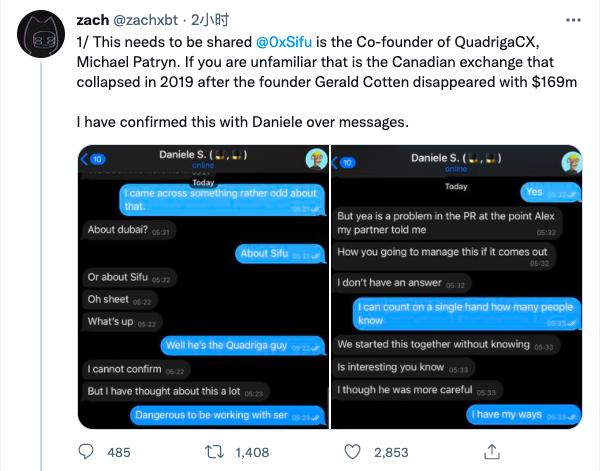Click the 485 replies count

point(118,452)
